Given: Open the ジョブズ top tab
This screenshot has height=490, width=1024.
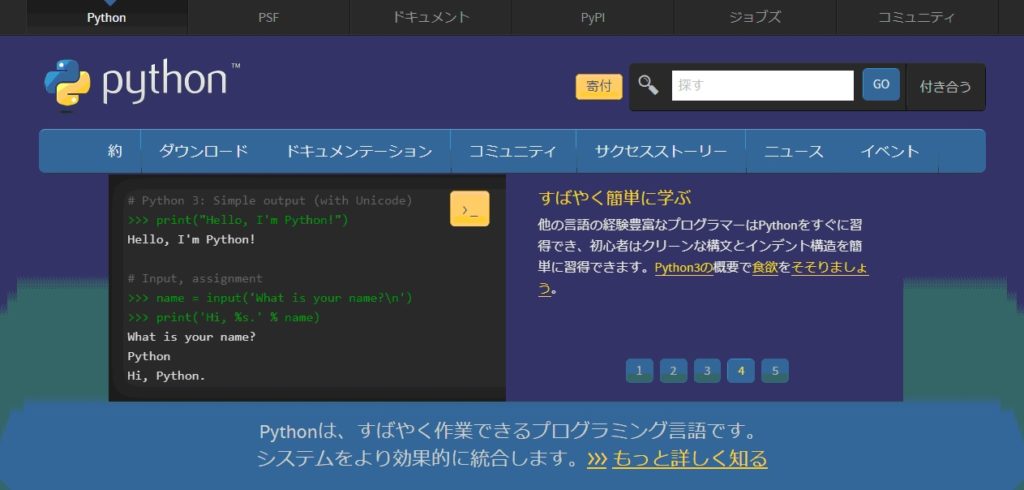Looking at the screenshot, I should 755,18.
